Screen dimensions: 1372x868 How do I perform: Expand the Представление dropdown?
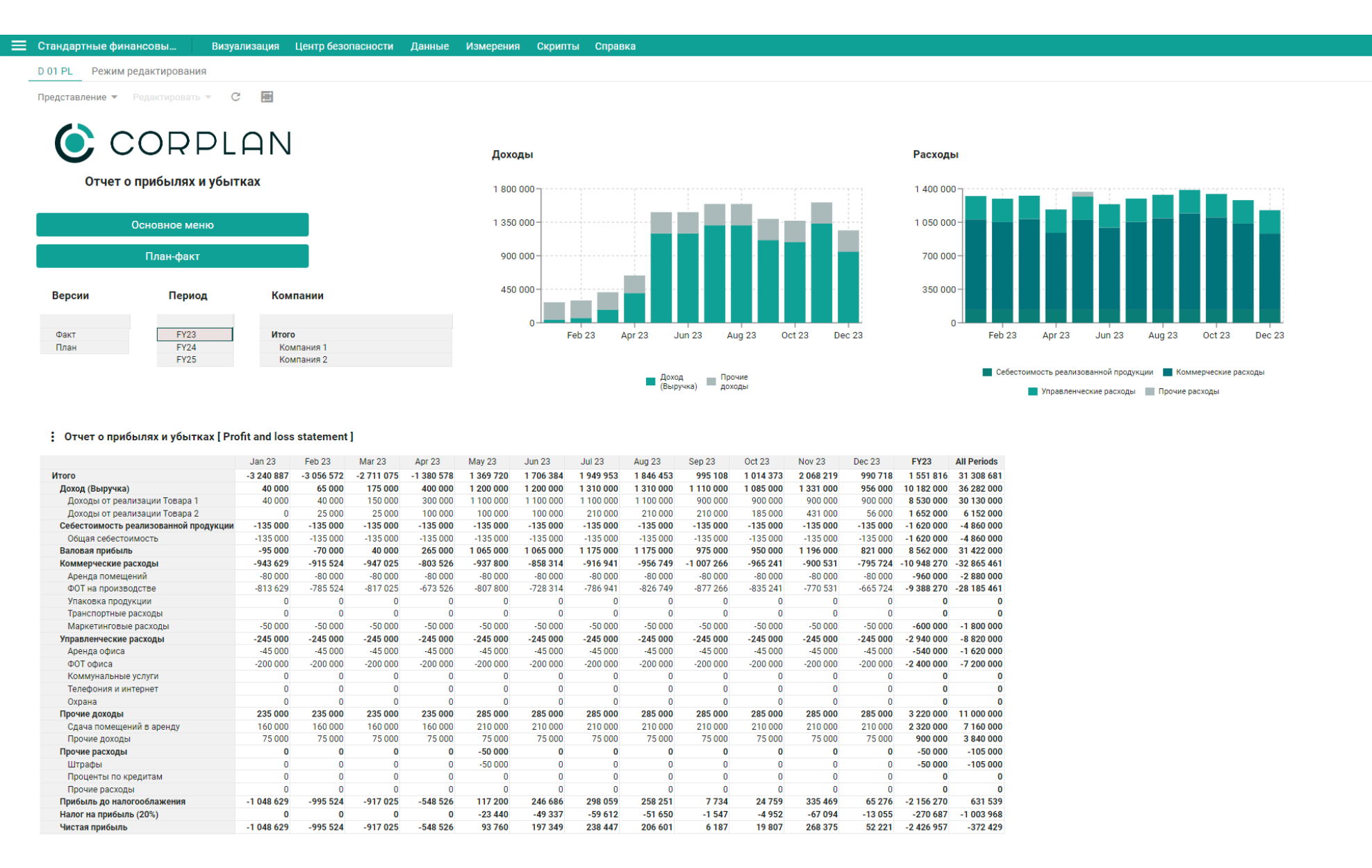(77, 97)
